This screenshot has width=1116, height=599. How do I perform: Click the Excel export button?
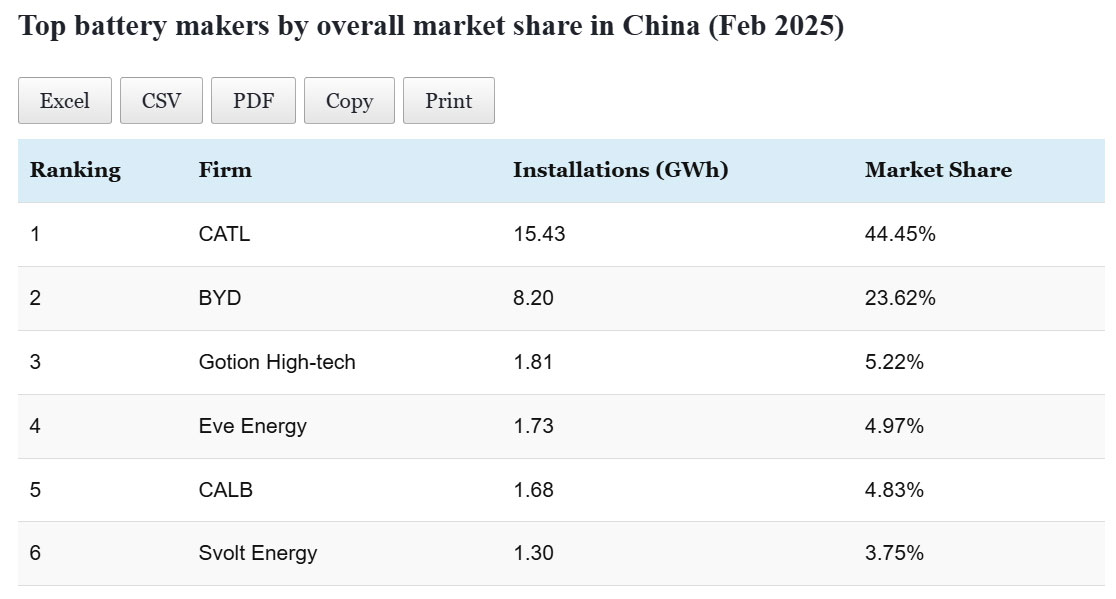pyautogui.click(x=65, y=101)
